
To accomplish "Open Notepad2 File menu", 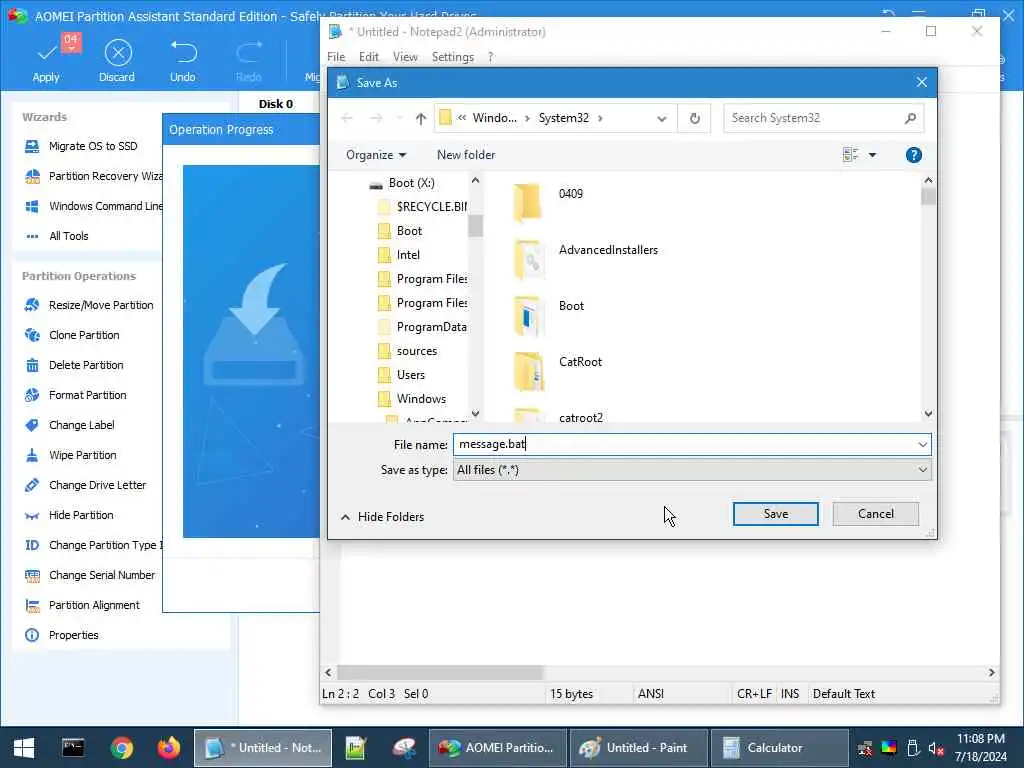I will click(336, 57).
